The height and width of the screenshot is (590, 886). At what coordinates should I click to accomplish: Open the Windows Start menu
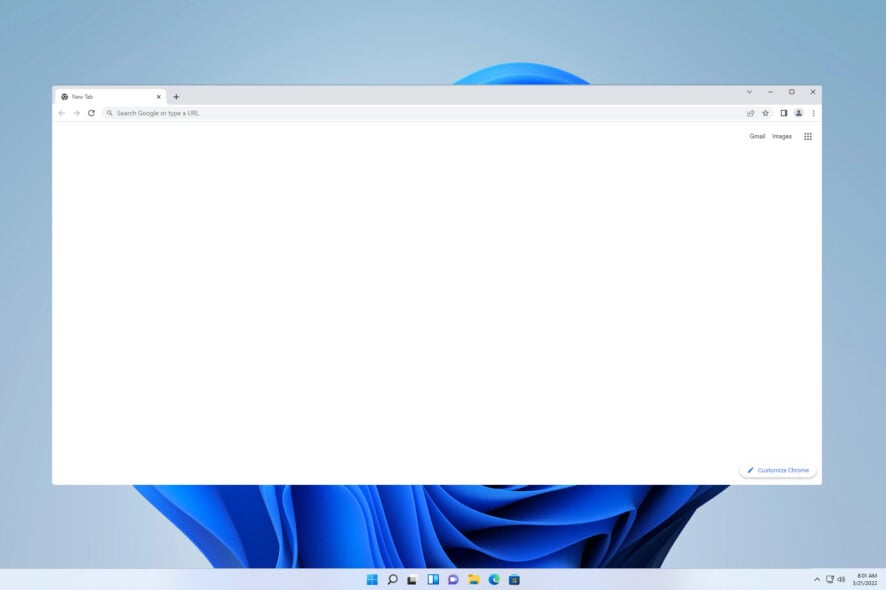point(372,579)
